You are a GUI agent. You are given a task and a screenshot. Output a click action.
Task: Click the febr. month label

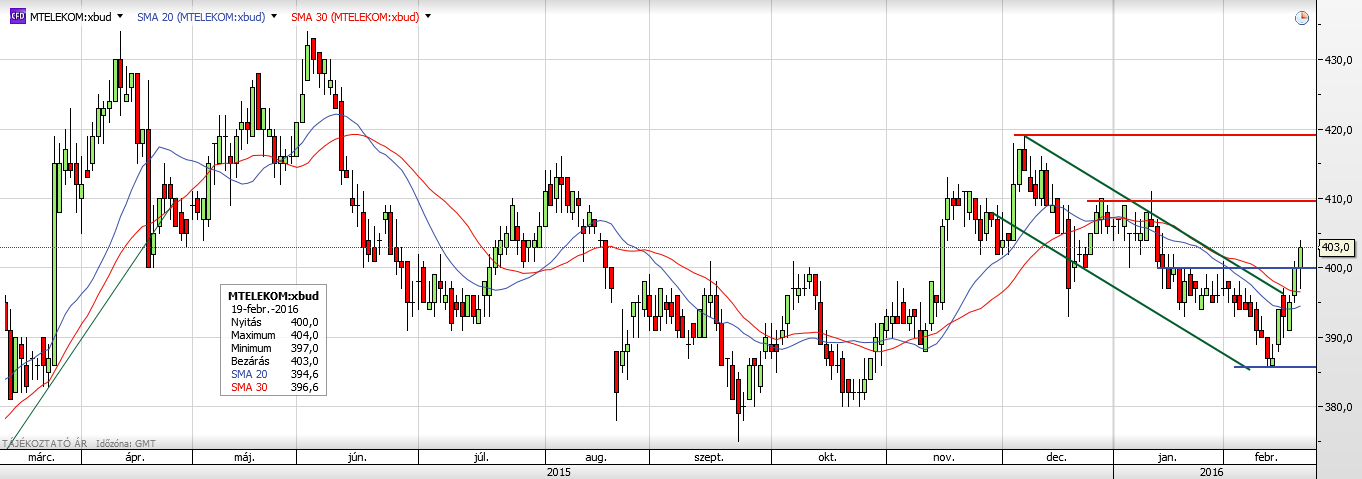click(1266, 457)
